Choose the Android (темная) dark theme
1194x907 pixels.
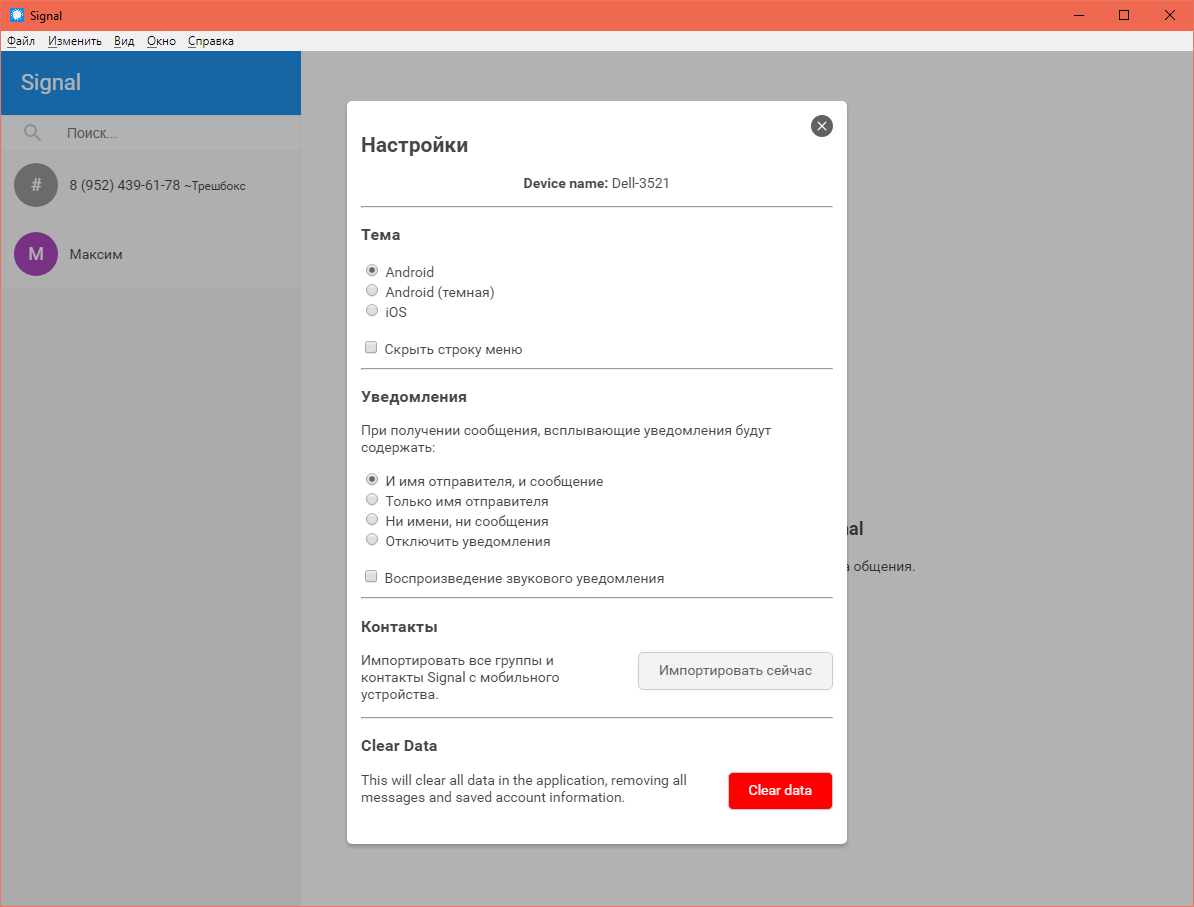click(372, 290)
